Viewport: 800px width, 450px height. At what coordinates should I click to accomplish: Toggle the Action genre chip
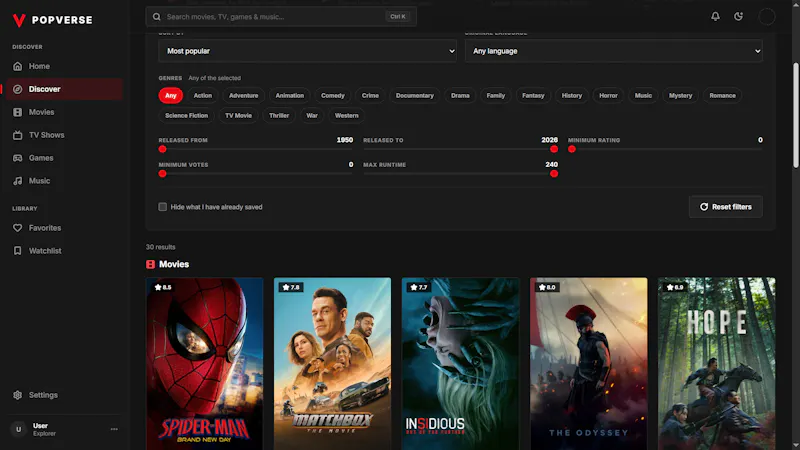click(x=203, y=95)
